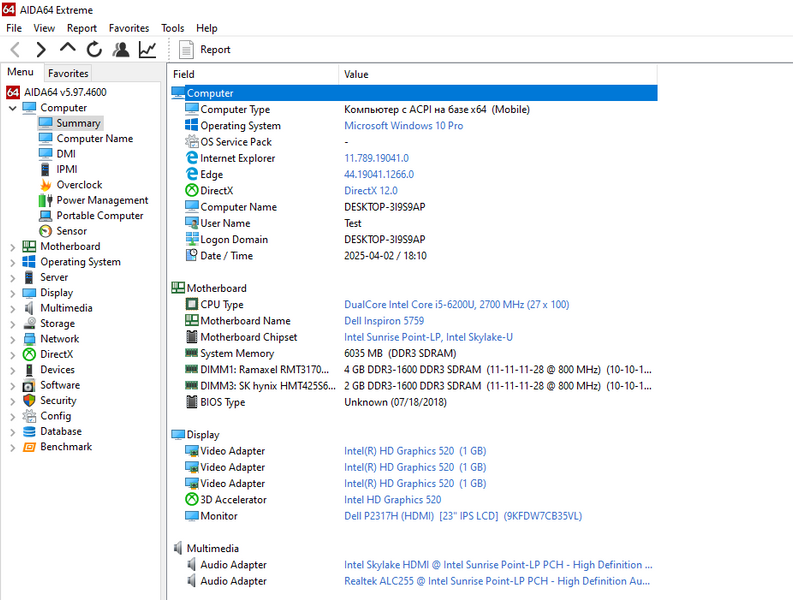Click the Benchmark icon in tree
The height and width of the screenshot is (600, 793).
[29, 447]
